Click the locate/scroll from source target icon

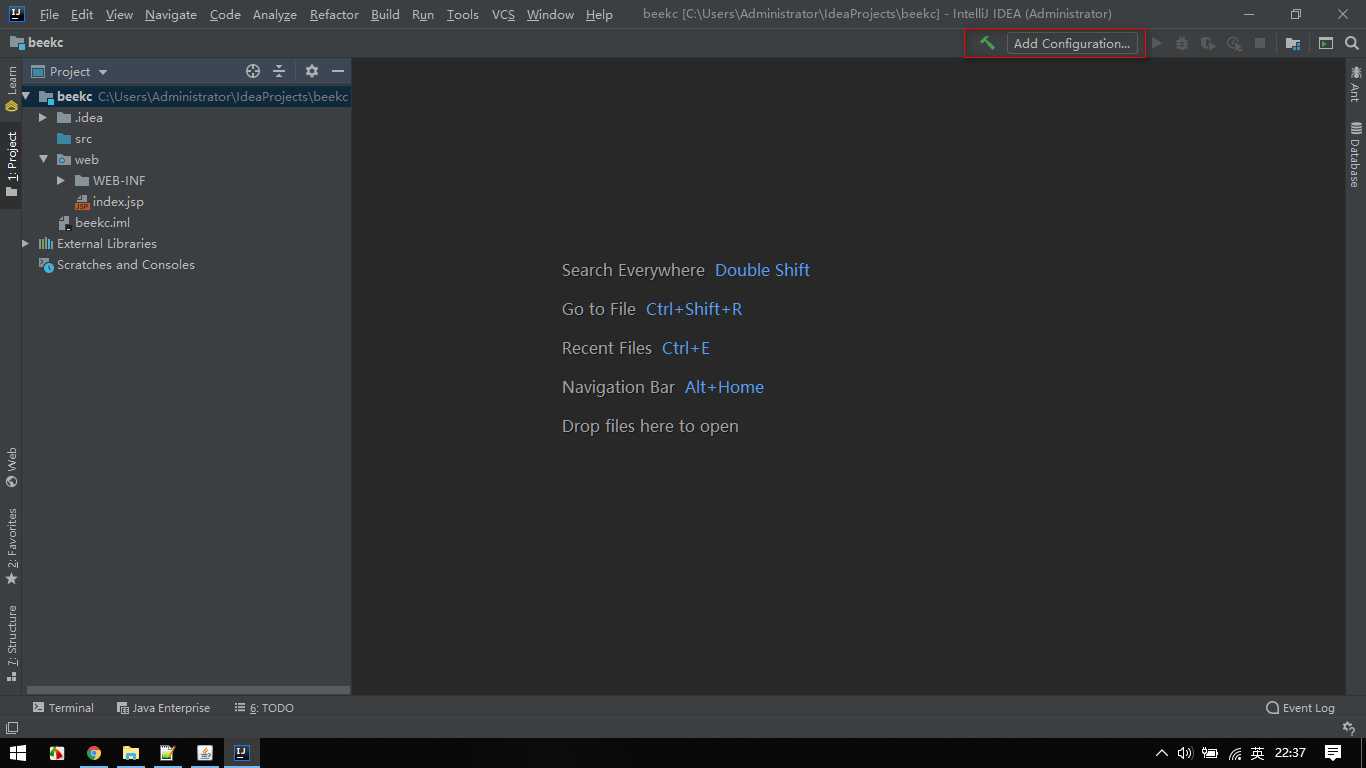[x=253, y=71]
